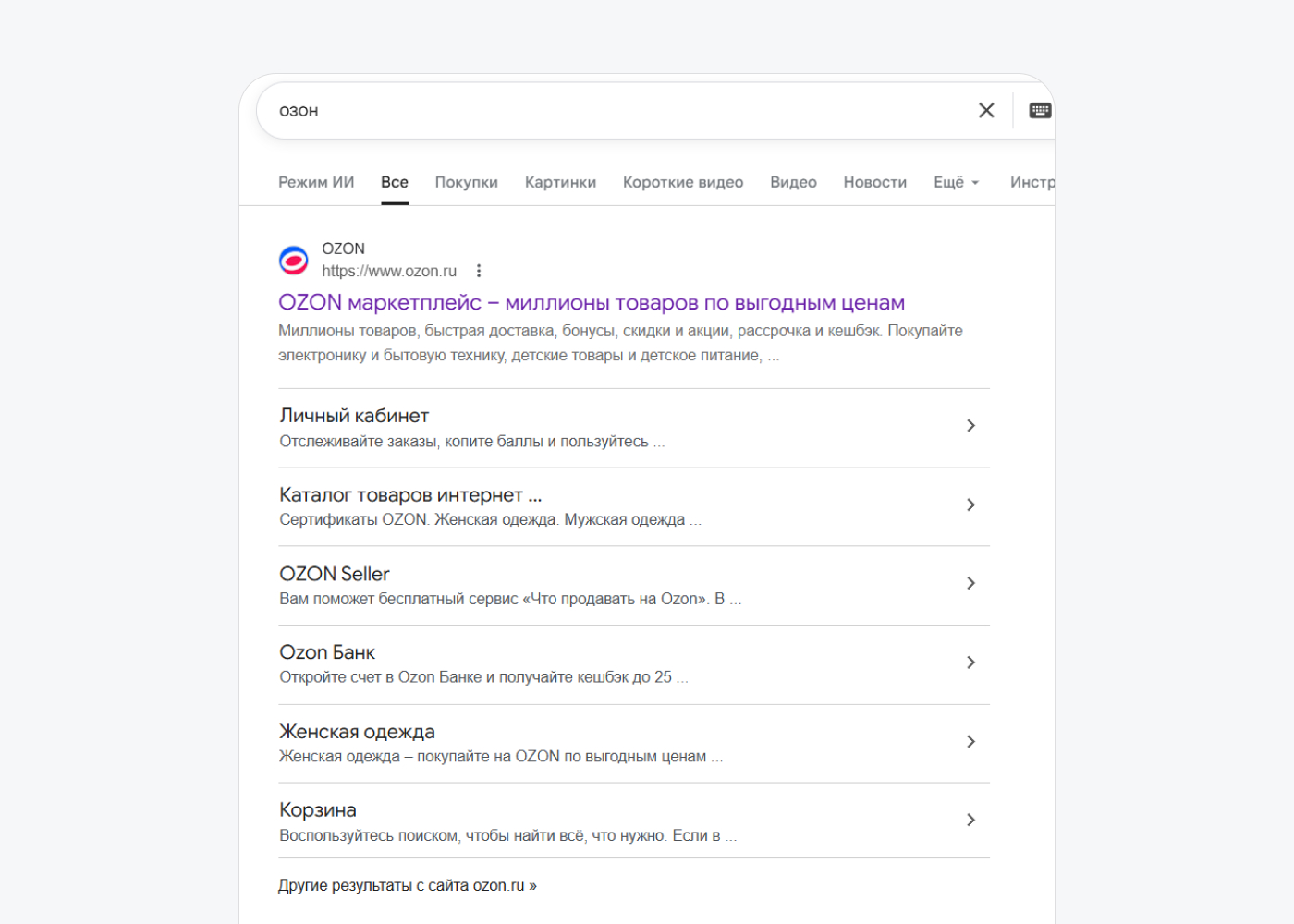Click description Женская одежда – покупайте на OZON

(x=501, y=757)
